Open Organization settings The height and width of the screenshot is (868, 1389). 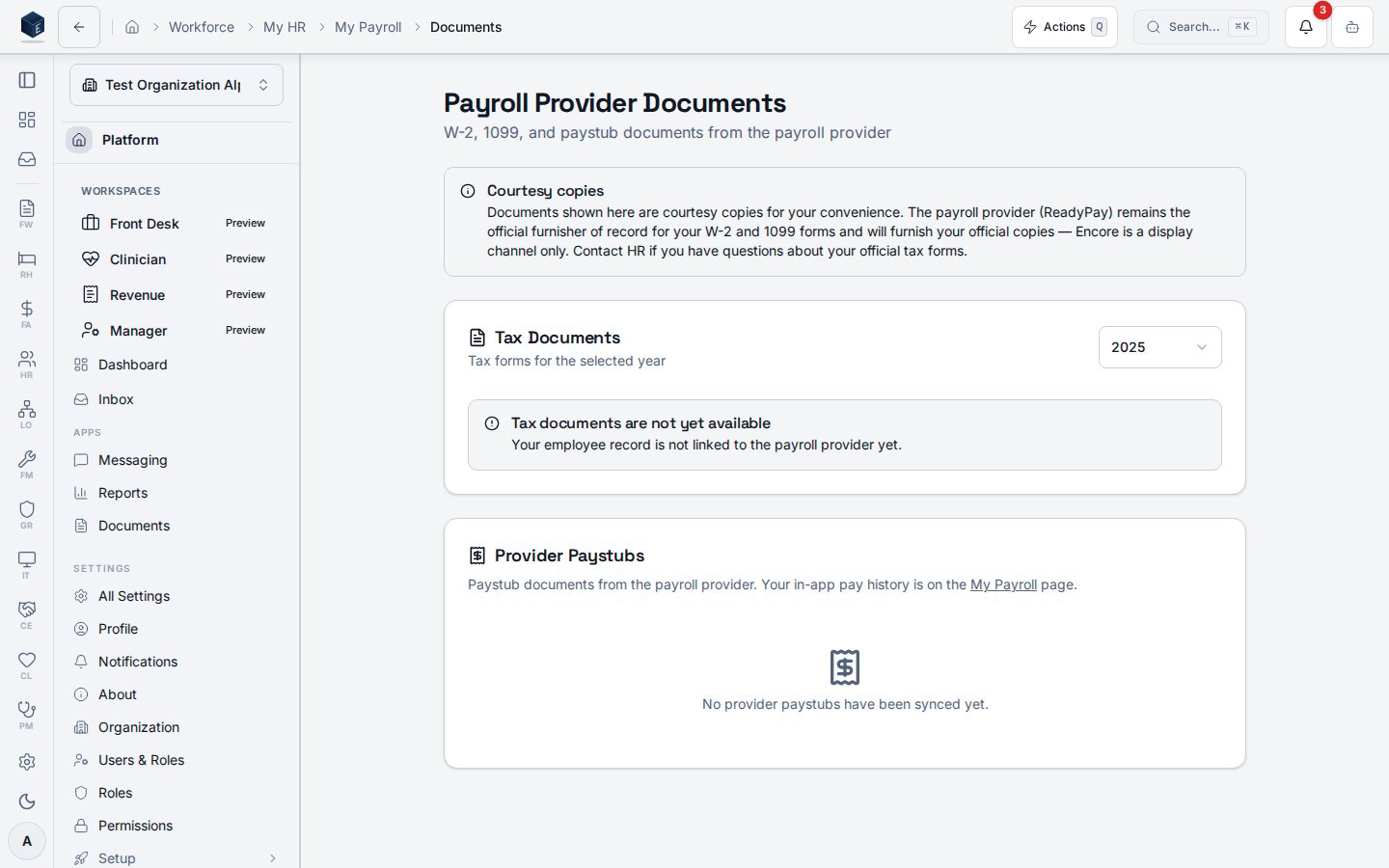[x=177, y=727]
